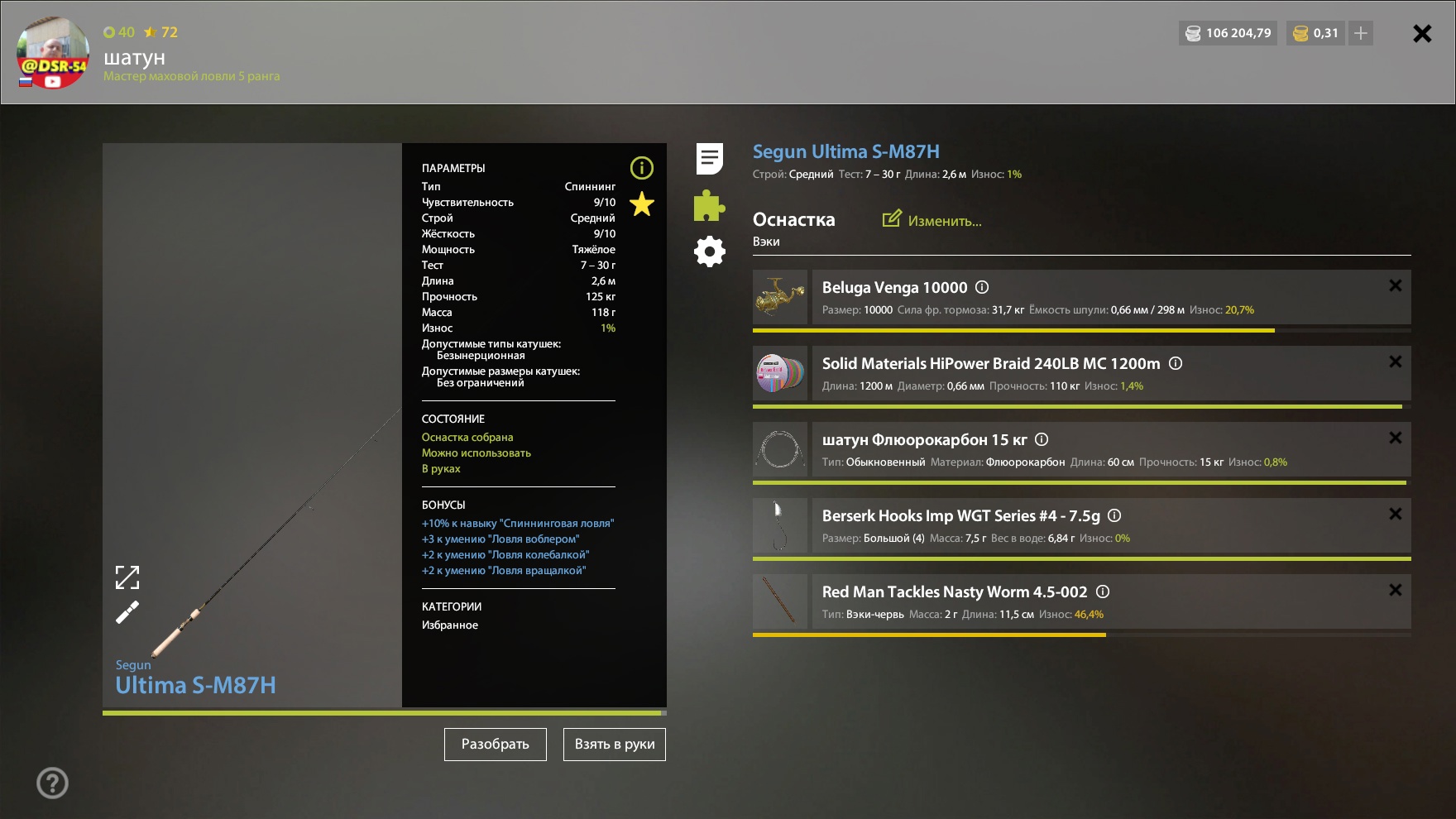Click the +2 Ловля вращалкой bonus
The image size is (1456, 819).
point(504,570)
